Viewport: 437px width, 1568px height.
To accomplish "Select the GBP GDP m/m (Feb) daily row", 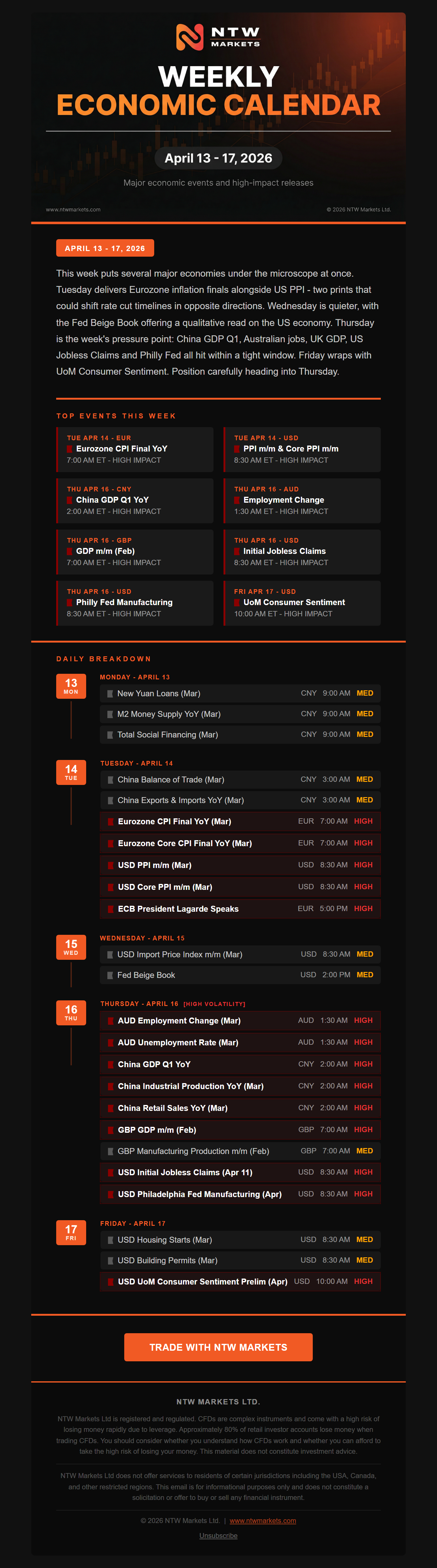I will (x=240, y=1130).
